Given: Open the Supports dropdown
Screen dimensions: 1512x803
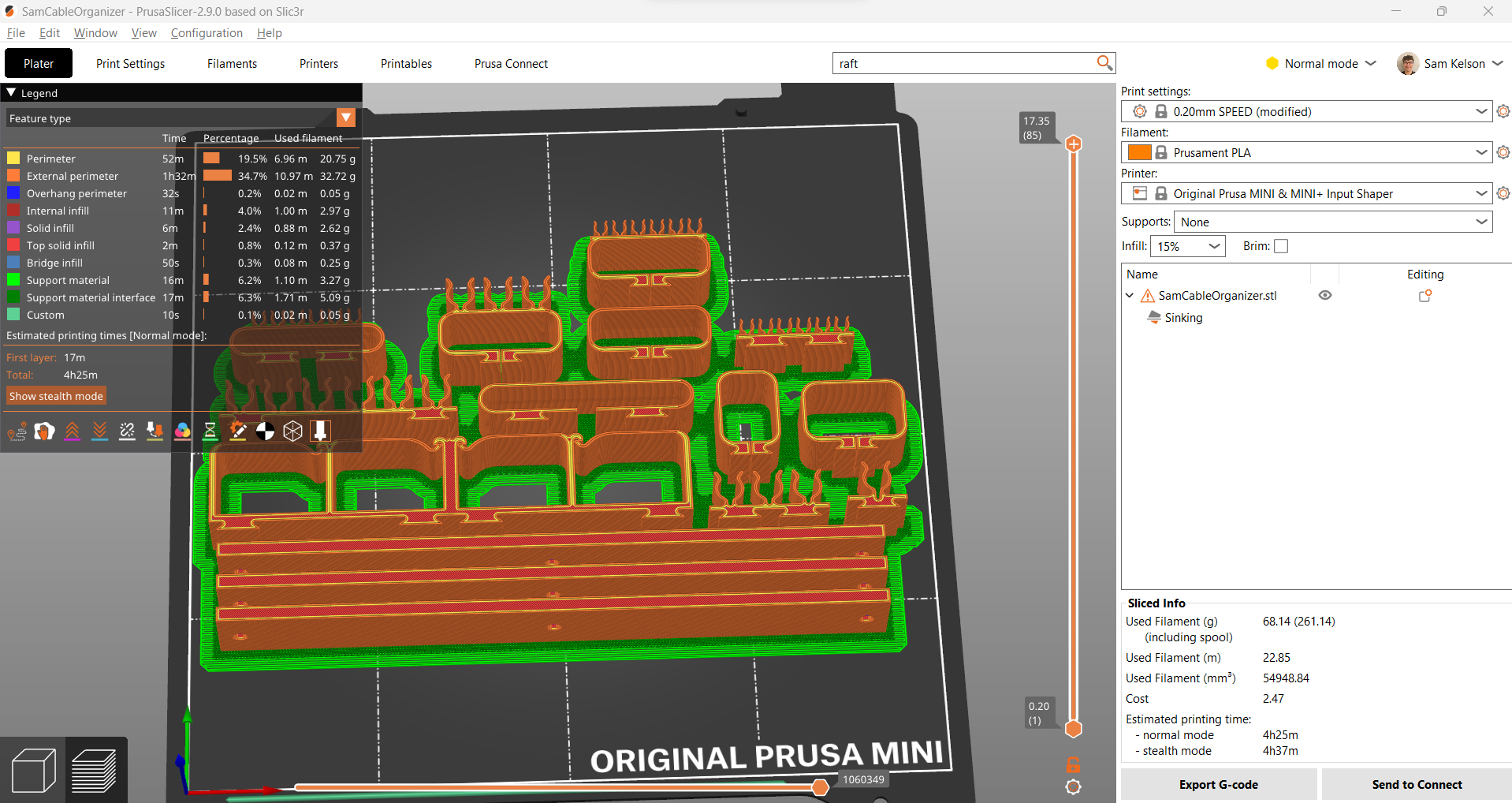Looking at the screenshot, I should (1333, 222).
